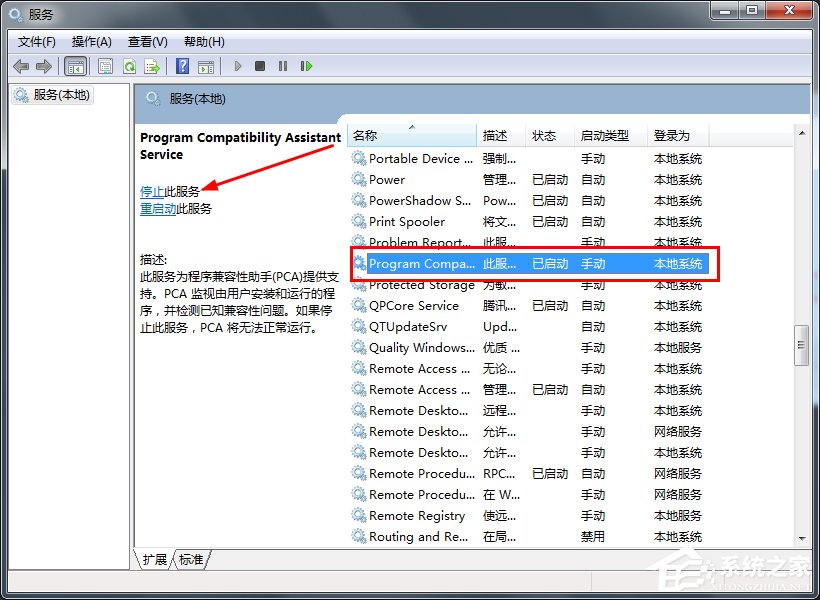Click the 停止 service link
820x600 pixels.
[x=151, y=190]
